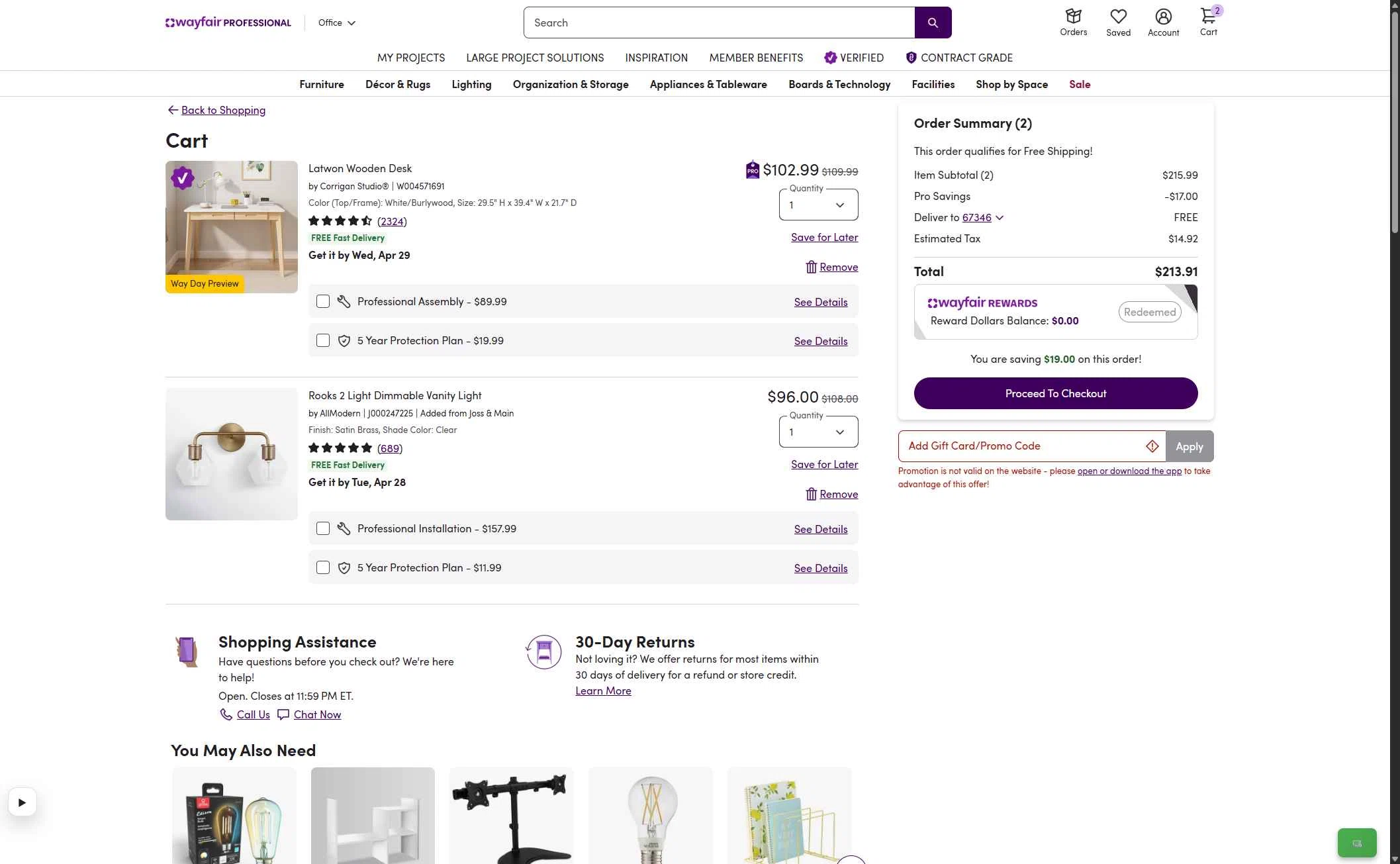The image size is (1400, 864).
Task: Open the Account profile icon
Action: [x=1163, y=17]
